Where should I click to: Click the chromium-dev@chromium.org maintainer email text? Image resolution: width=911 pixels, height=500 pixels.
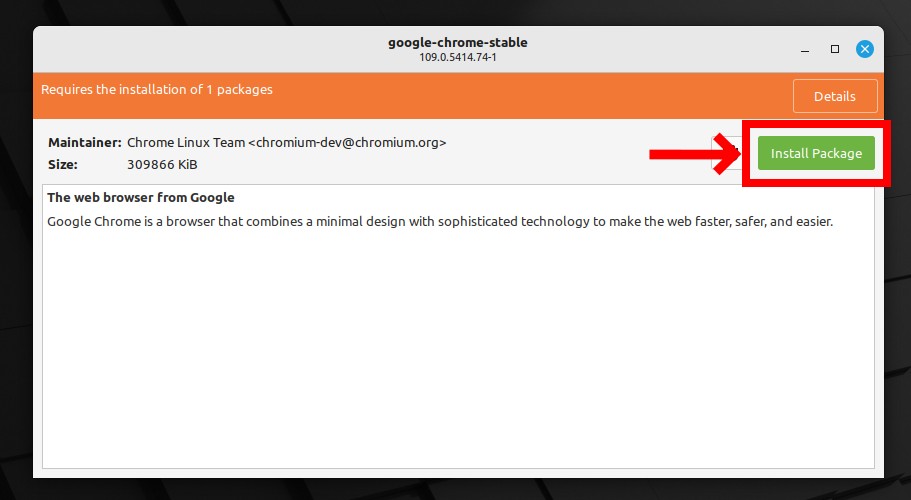(x=347, y=142)
